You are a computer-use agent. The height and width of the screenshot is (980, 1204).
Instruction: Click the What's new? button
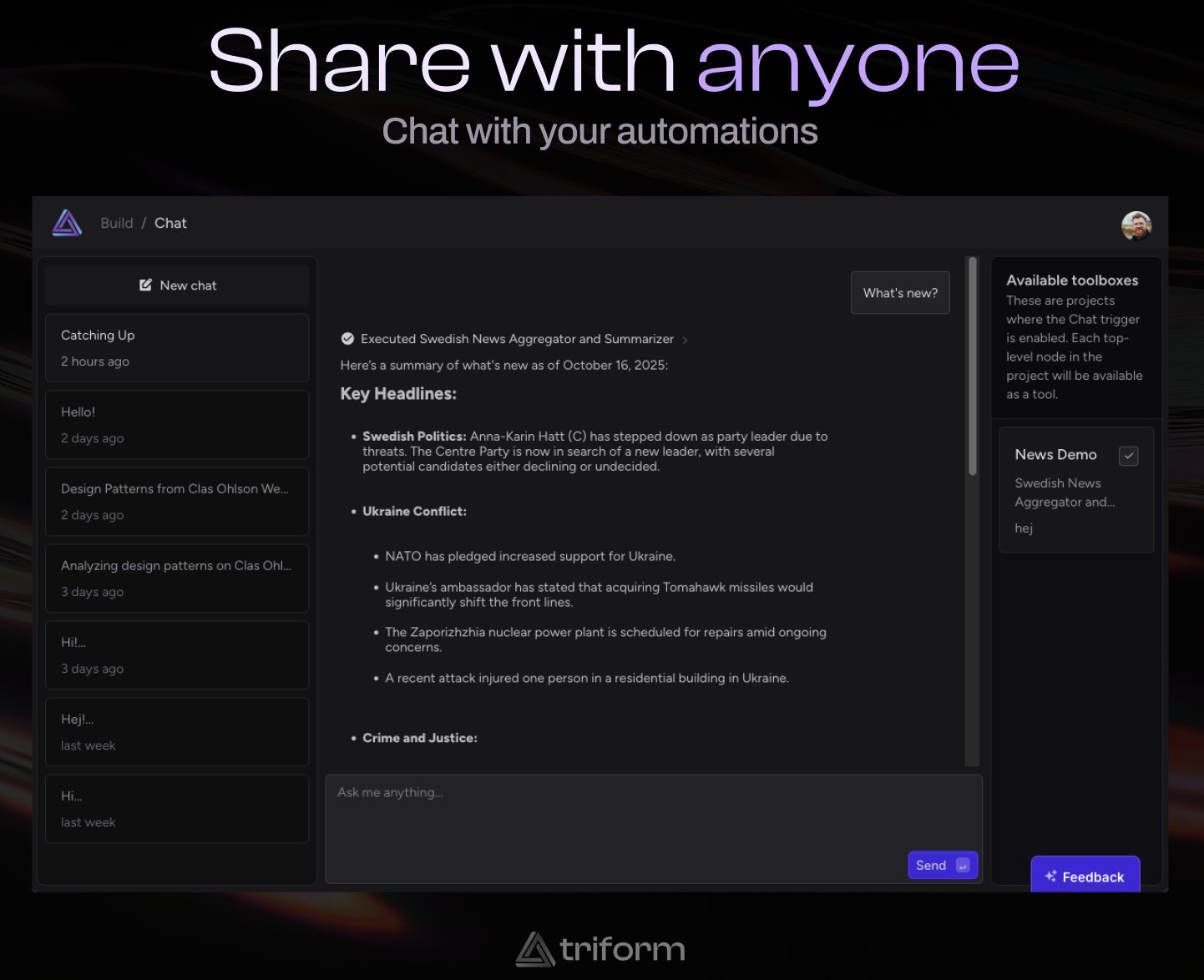coord(900,292)
